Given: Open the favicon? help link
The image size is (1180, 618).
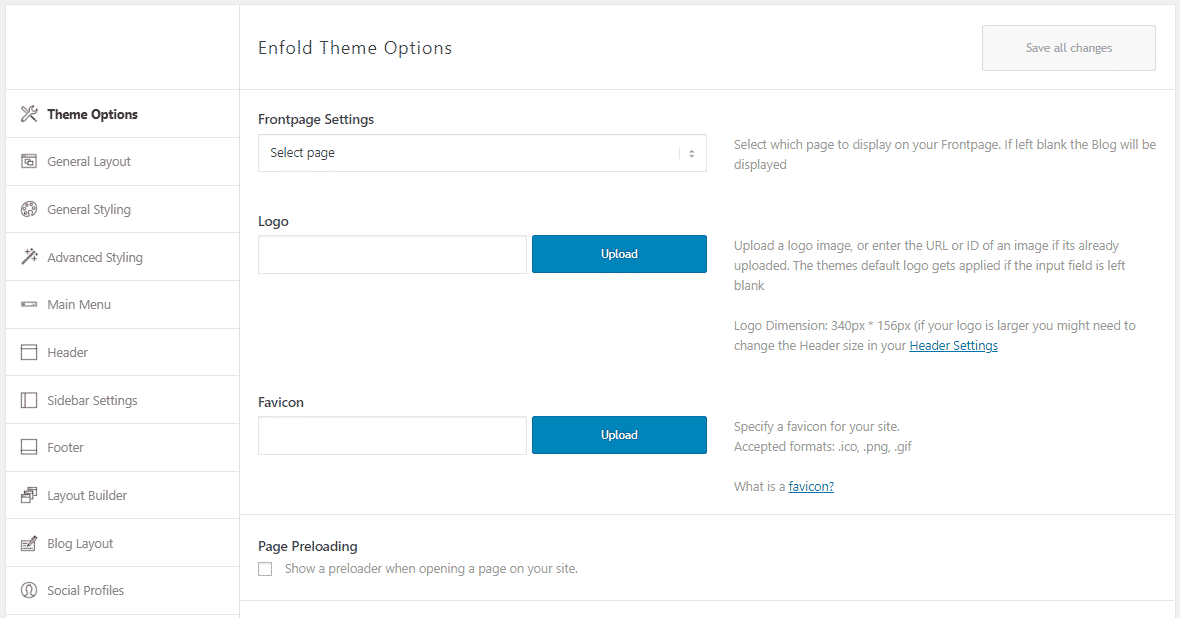Looking at the screenshot, I should (811, 486).
